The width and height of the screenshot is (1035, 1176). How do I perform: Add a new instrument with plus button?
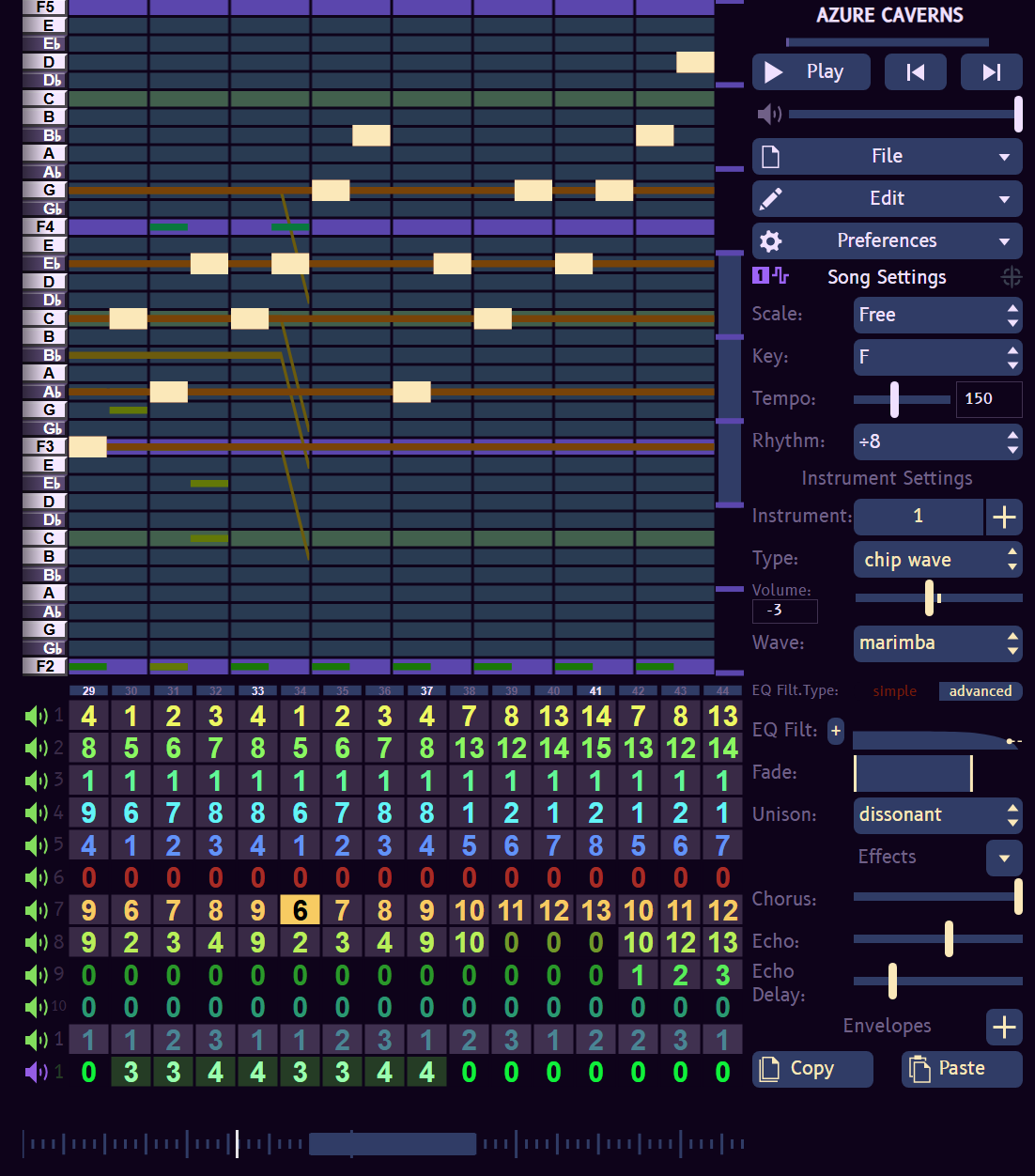1004,517
